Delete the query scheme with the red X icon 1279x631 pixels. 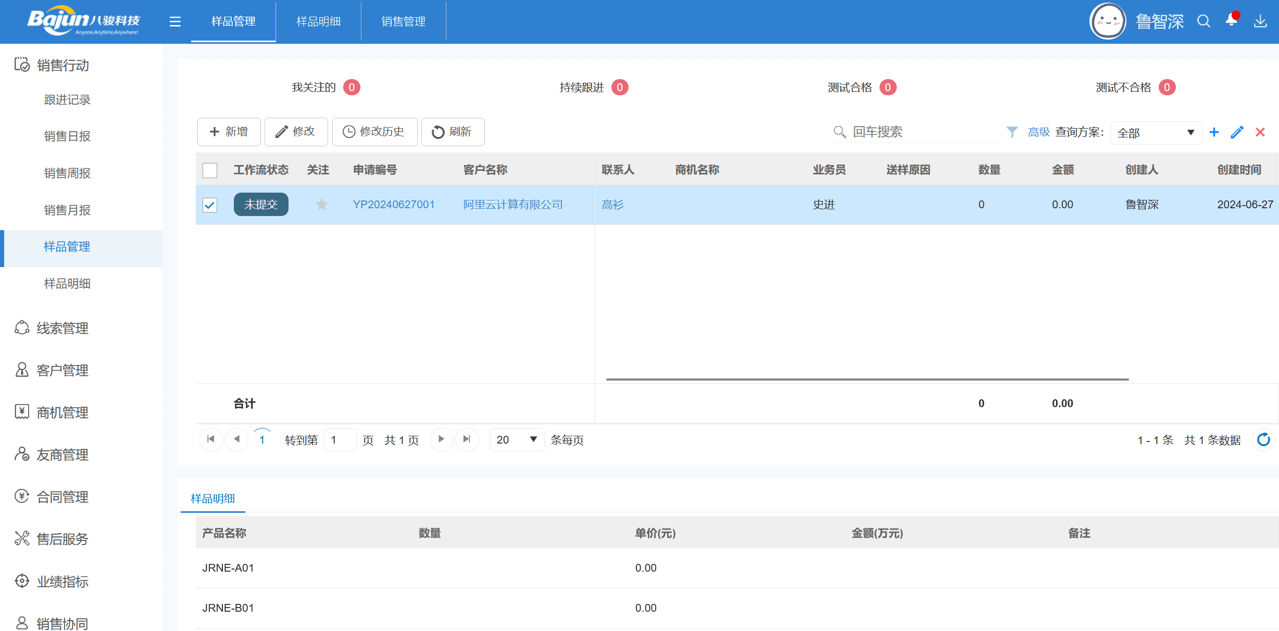pos(1259,131)
